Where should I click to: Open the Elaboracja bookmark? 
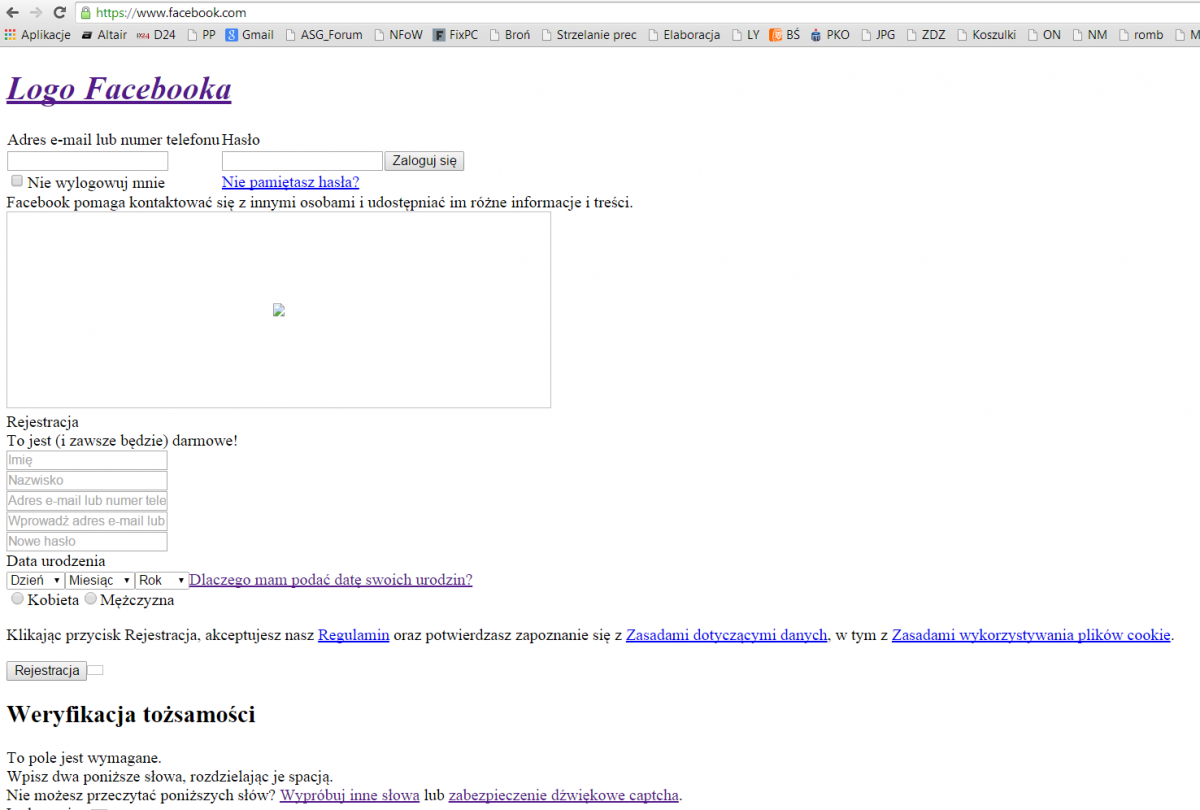[x=684, y=35]
